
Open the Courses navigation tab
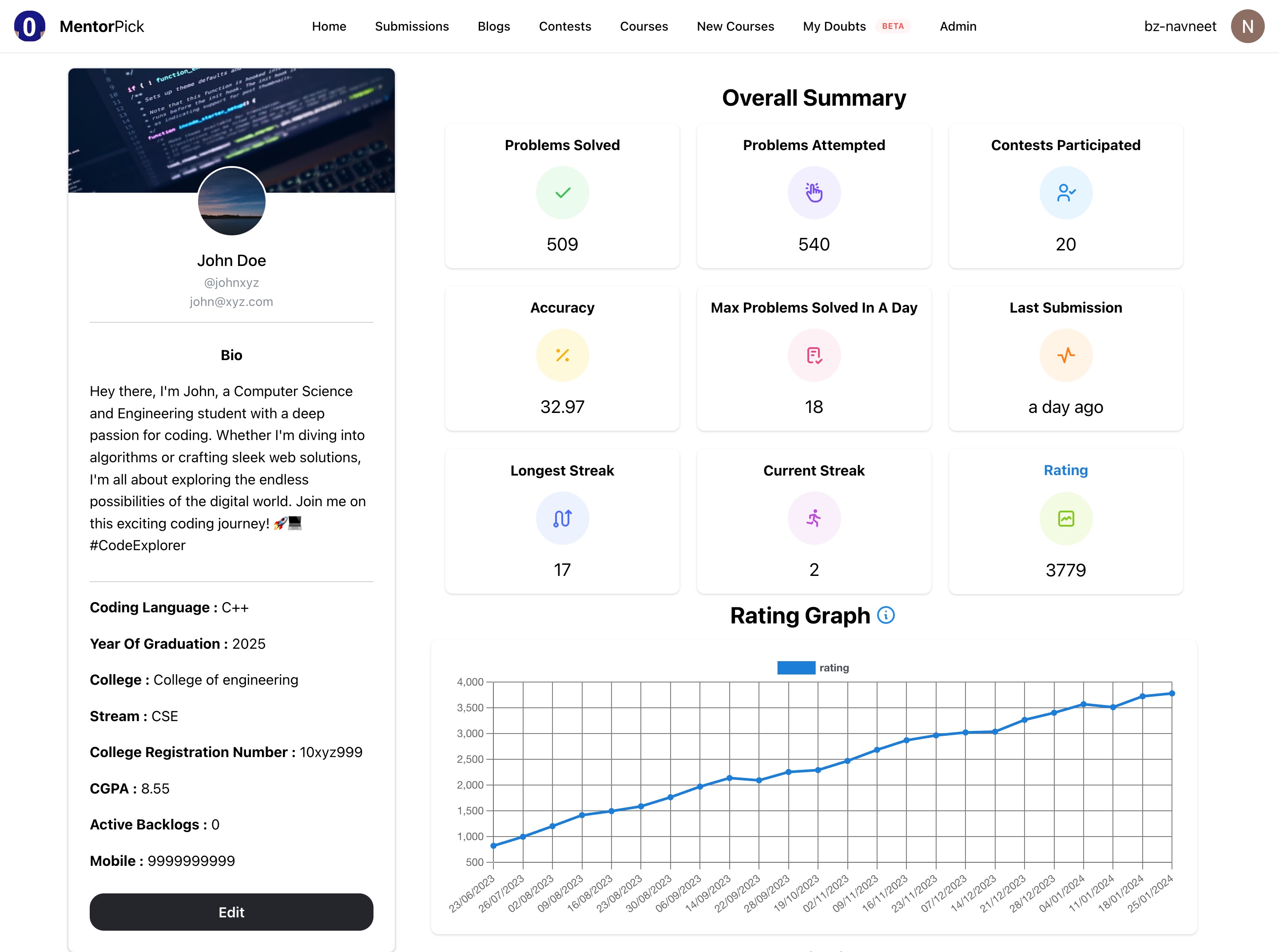tap(644, 27)
